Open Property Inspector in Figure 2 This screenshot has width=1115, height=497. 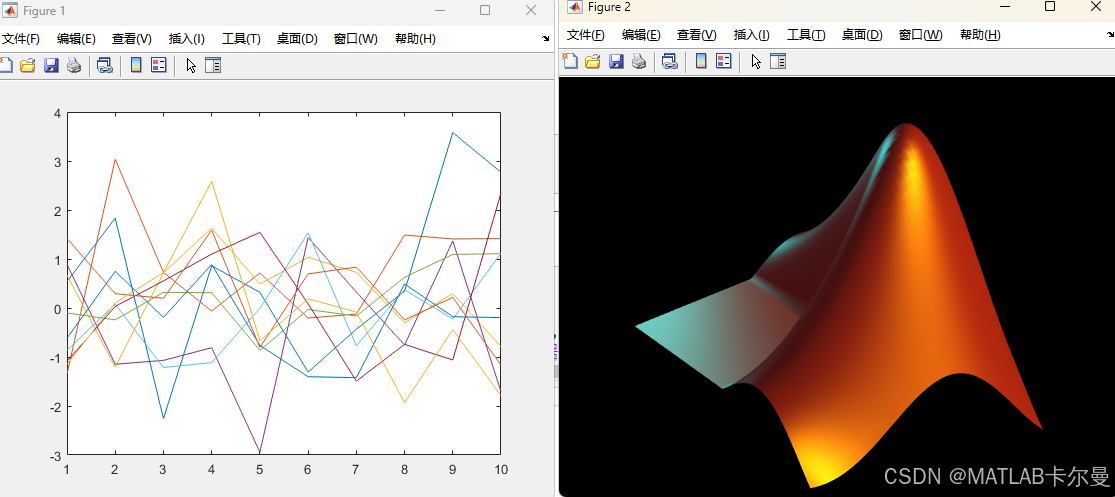click(x=779, y=61)
